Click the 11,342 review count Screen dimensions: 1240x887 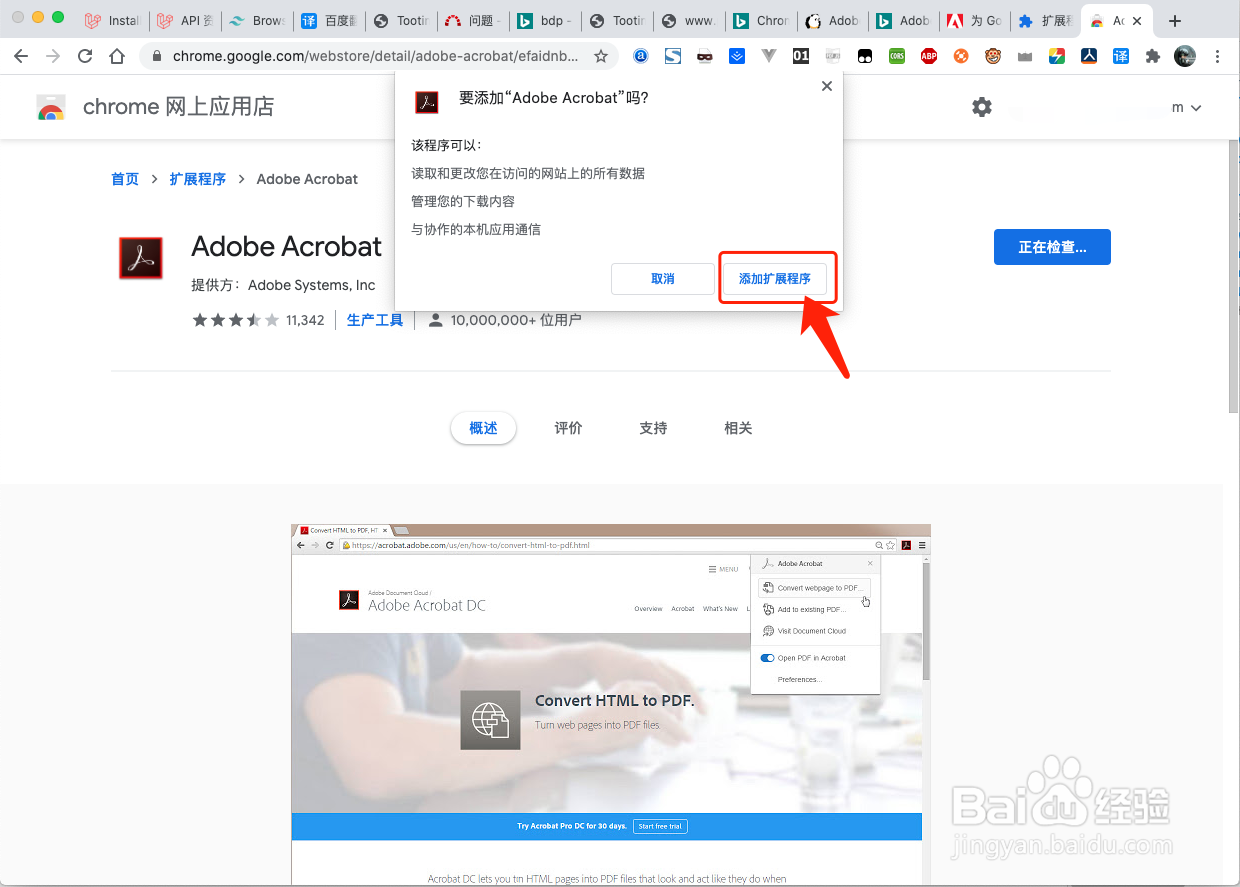click(305, 320)
